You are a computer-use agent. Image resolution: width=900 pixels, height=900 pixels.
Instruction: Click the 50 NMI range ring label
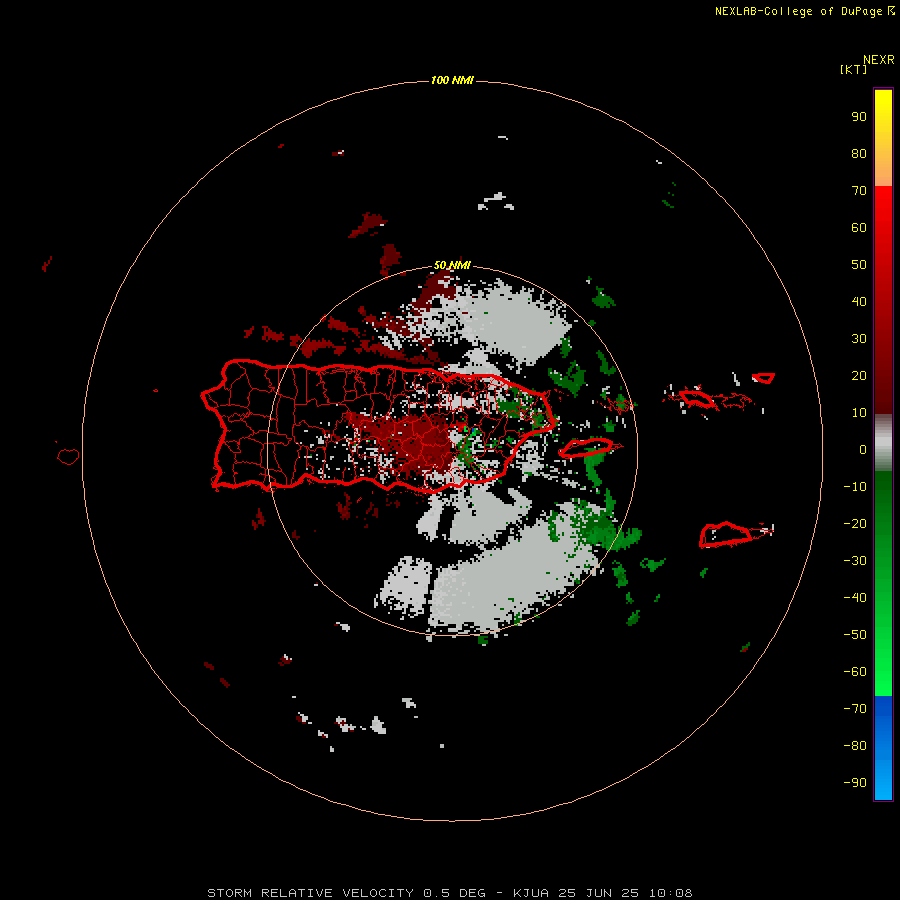452,265
